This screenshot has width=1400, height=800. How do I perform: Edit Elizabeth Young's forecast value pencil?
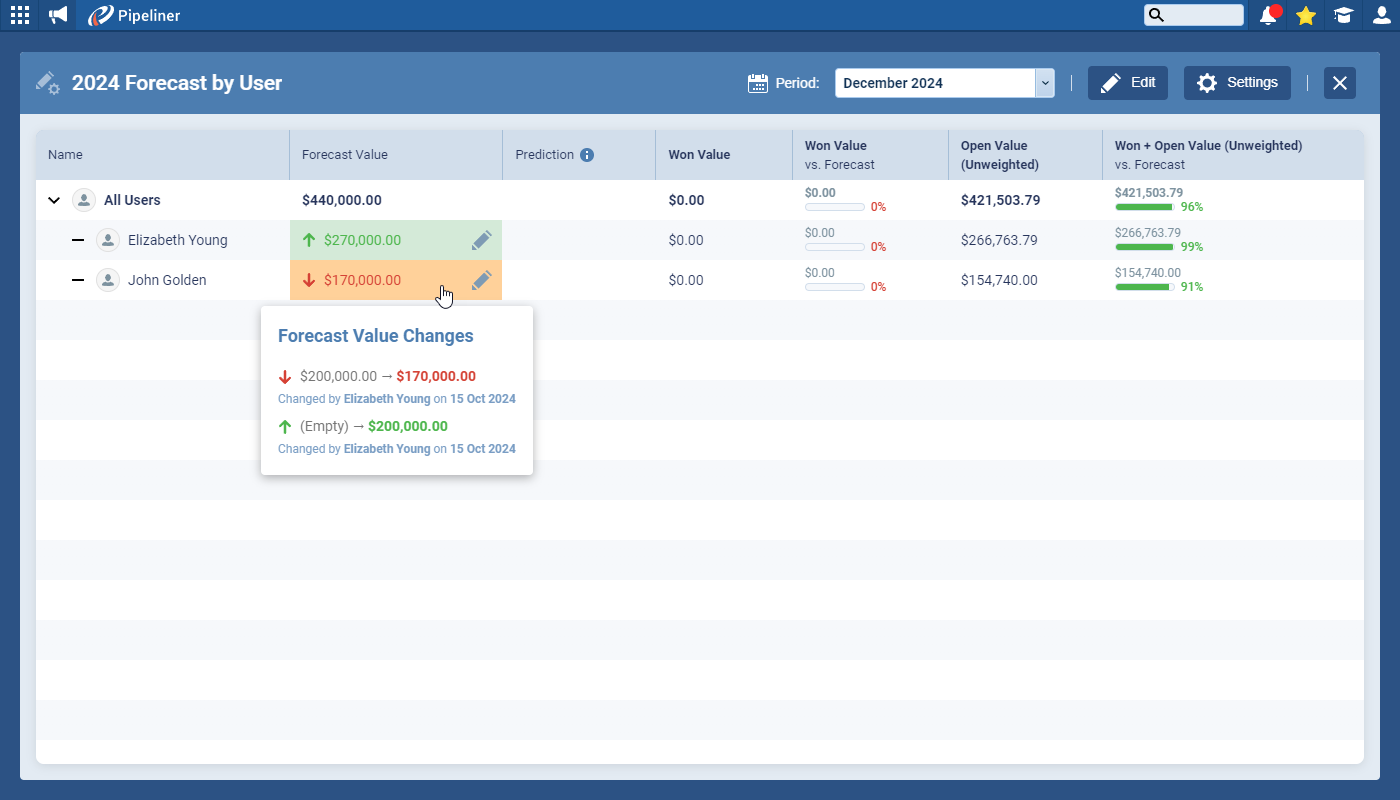coord(481,240)
